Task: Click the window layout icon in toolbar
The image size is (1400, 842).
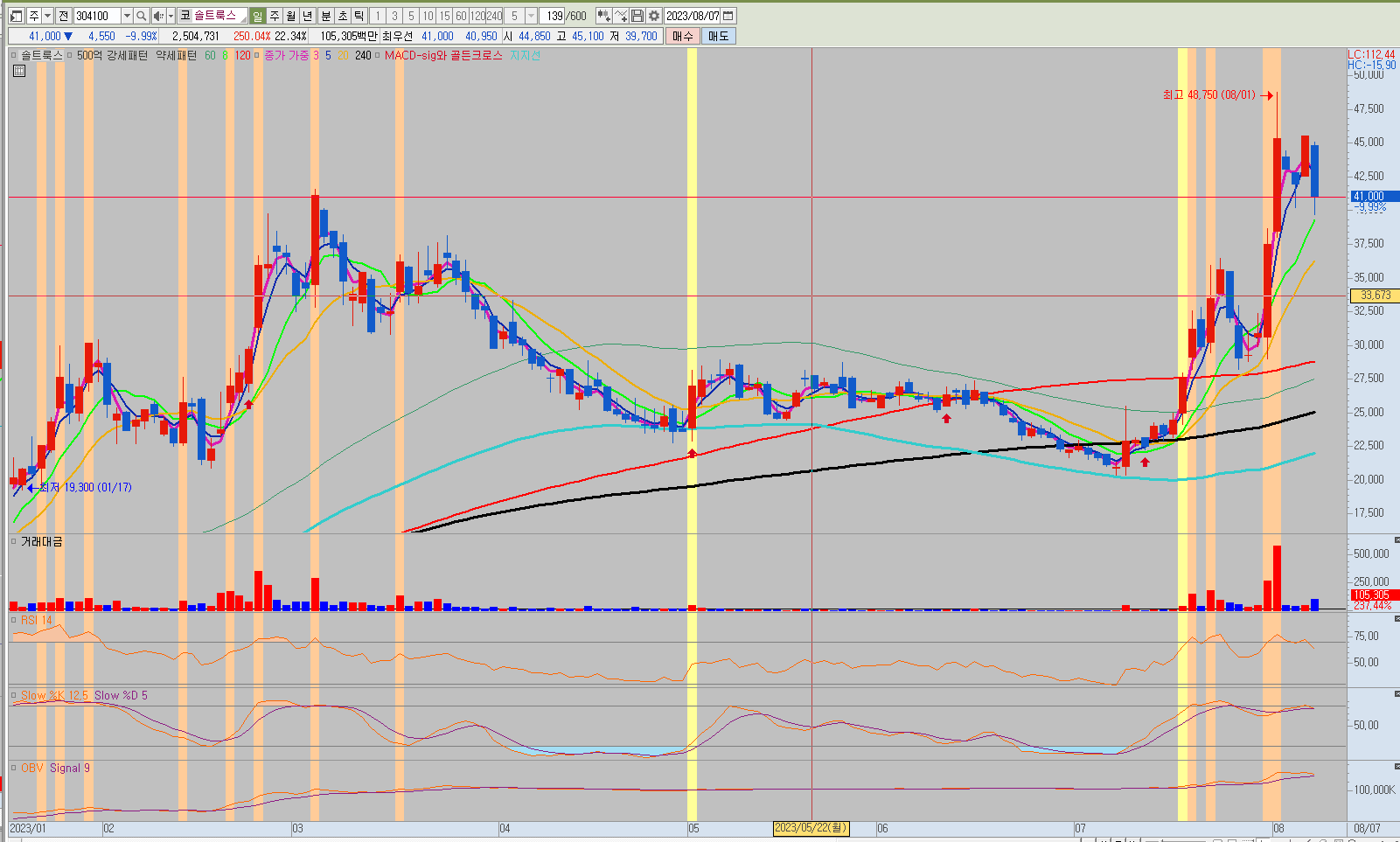Action: point(16,16)
